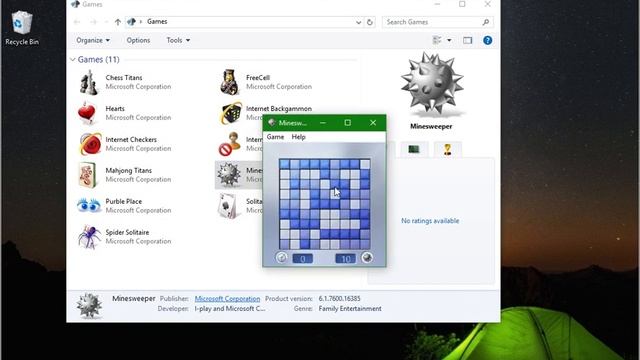Select the FreeCell king icon
Screen dimensions: 640x360
229,82
